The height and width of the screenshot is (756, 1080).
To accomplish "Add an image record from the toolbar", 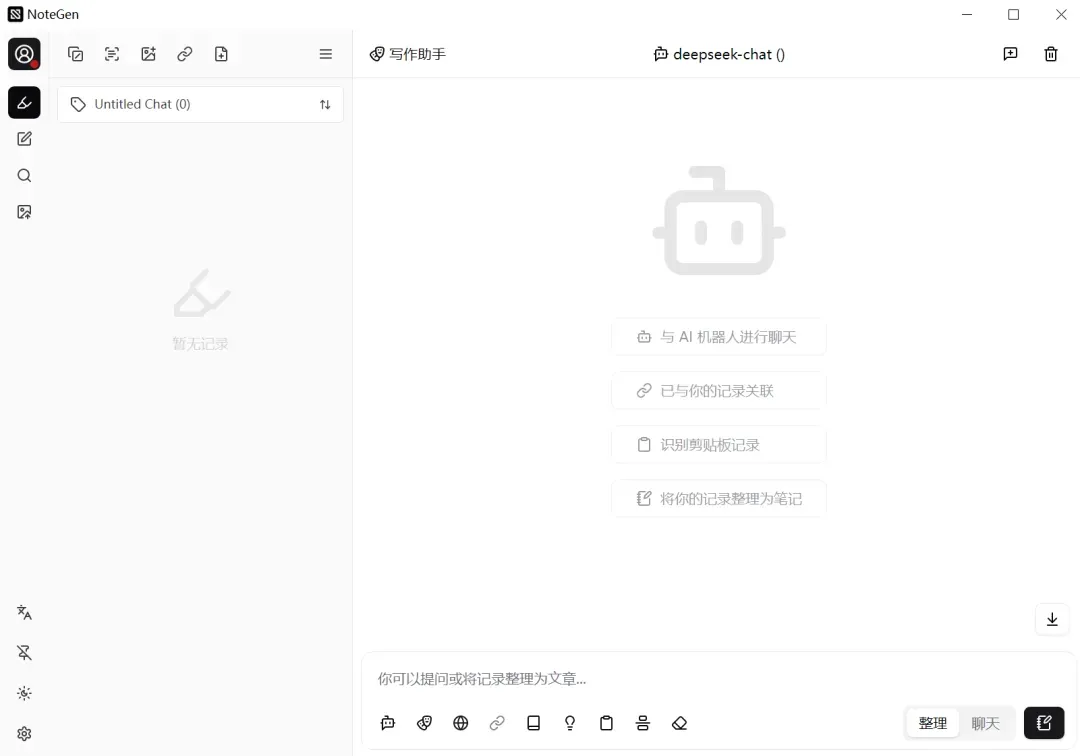I will (x=149, y=54).
